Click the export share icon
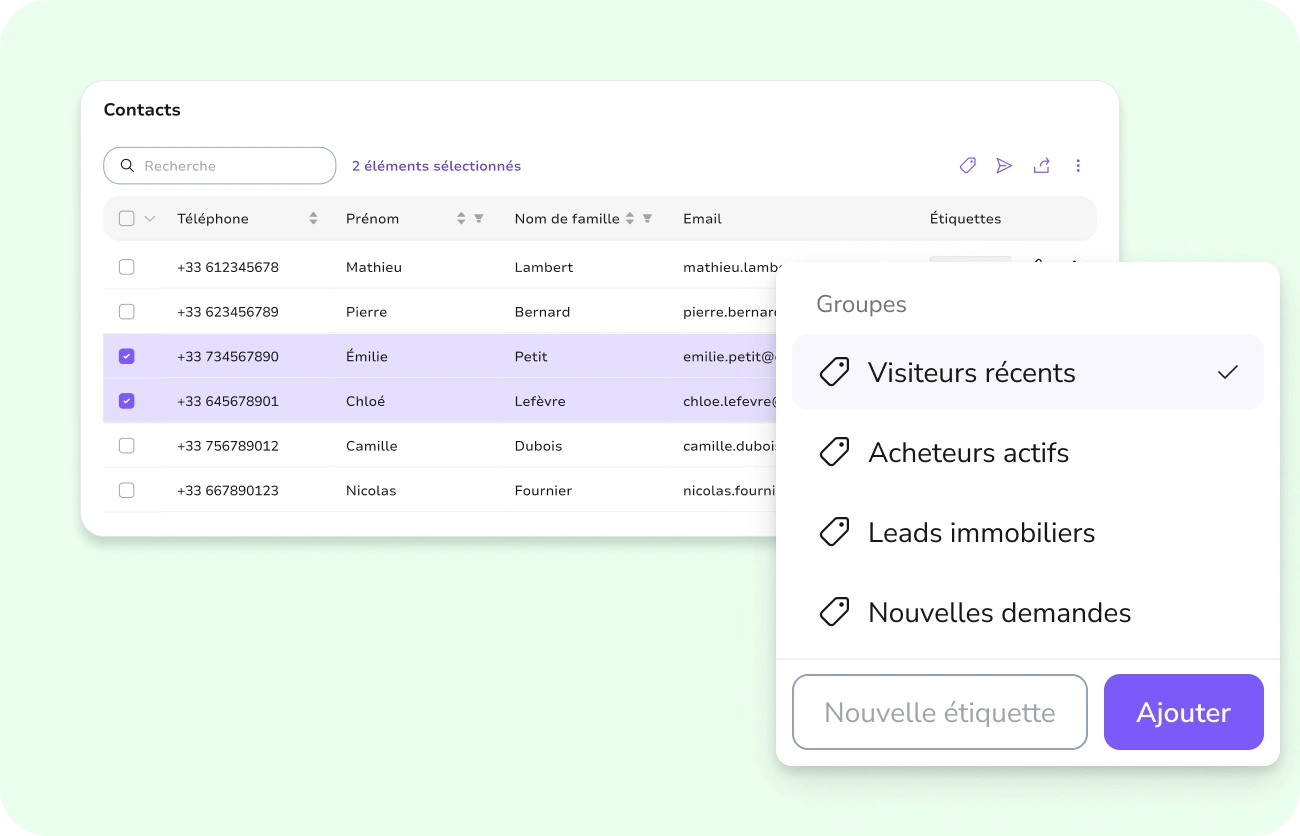 click(1041, 166)
